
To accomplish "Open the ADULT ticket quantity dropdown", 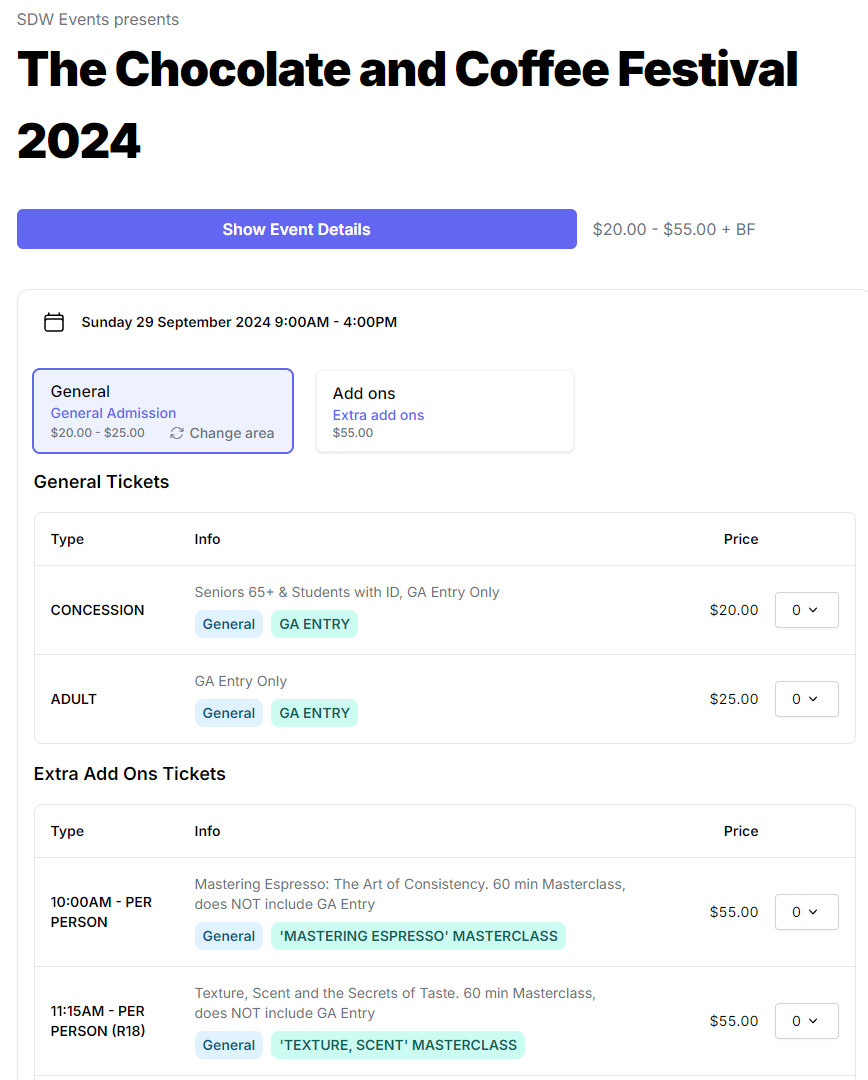I will (x=806, y=699).
